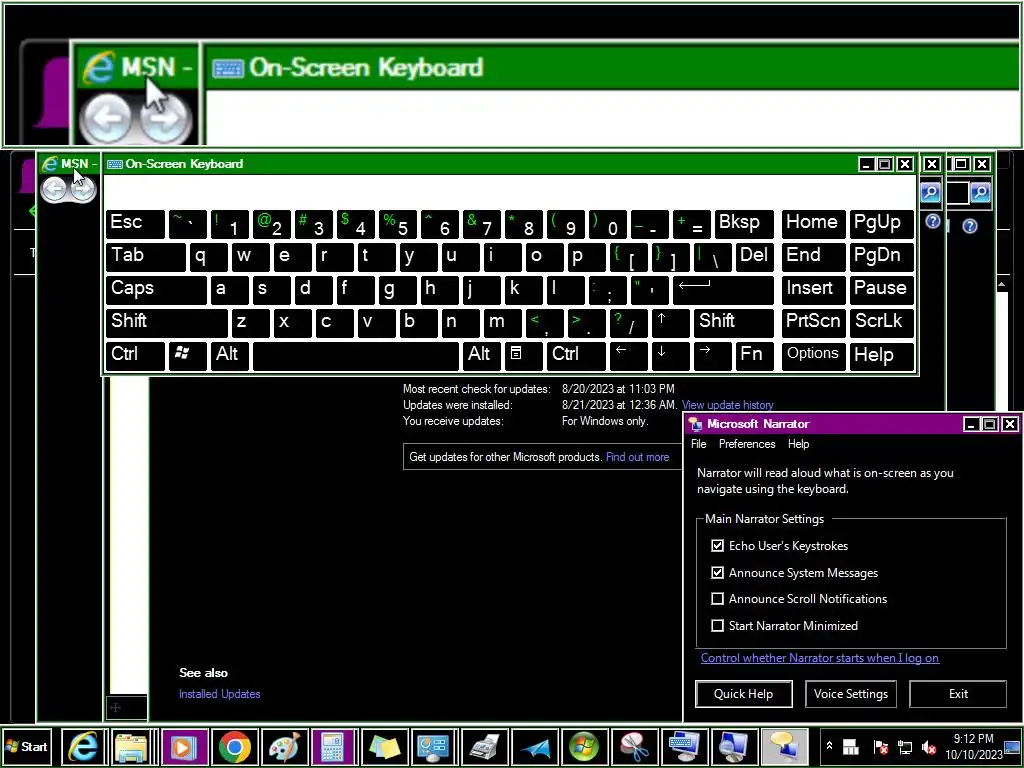Click the Del key on On-Screen Keyboard
Screen dimensions: 1024x768
tap(754, 256)
